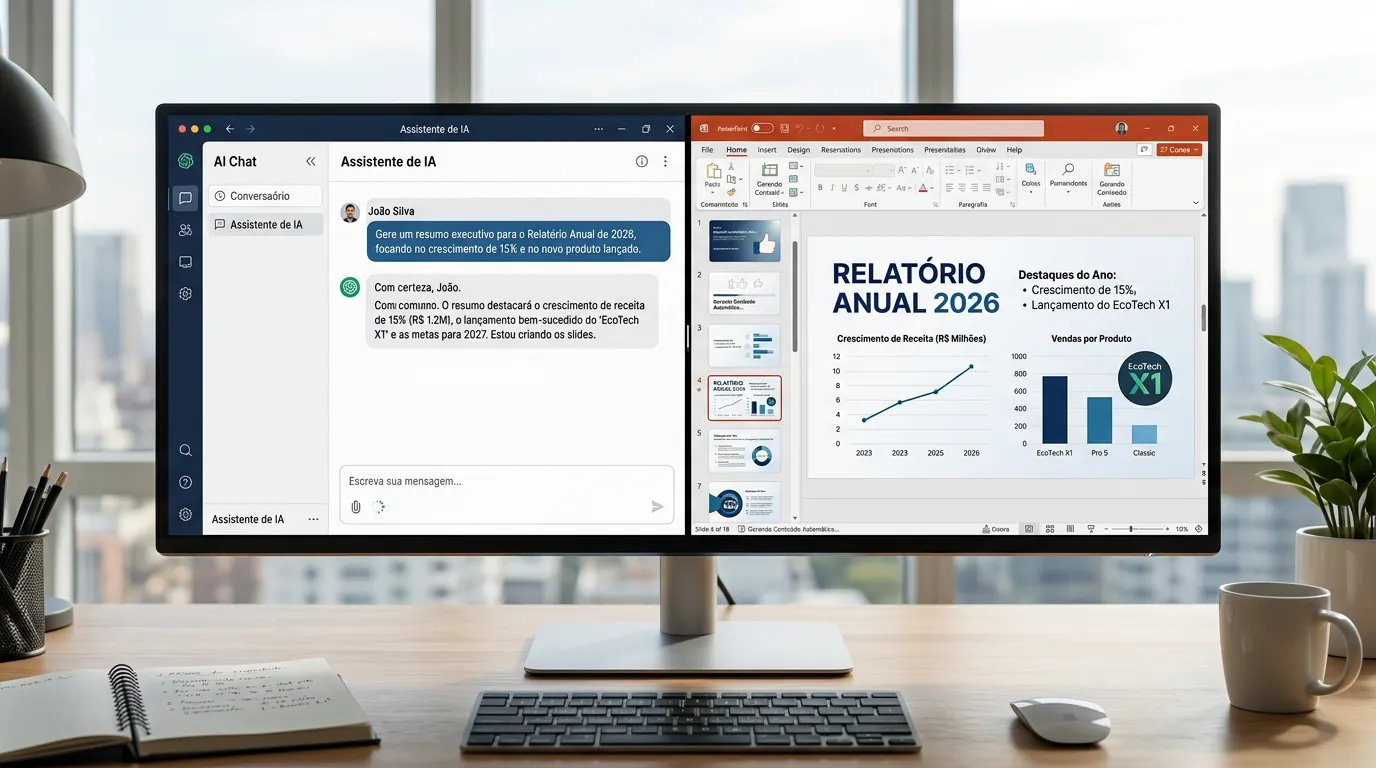This screenshot has height=768, width=1376.
Task: Select slide 1 thumbnail with thumbs-up
Action: coord(745,241)
